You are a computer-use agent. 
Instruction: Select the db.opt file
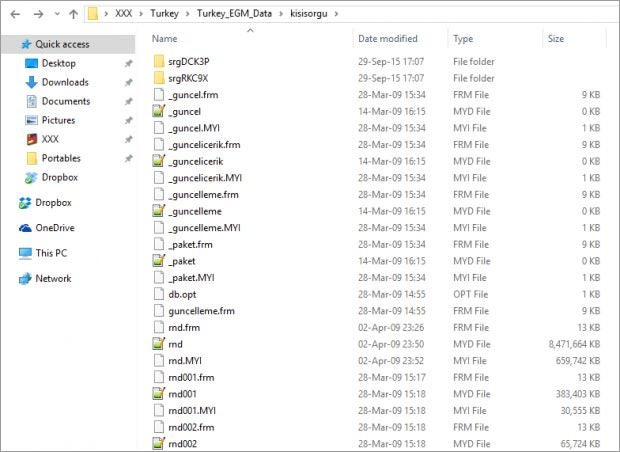(182, 294)
